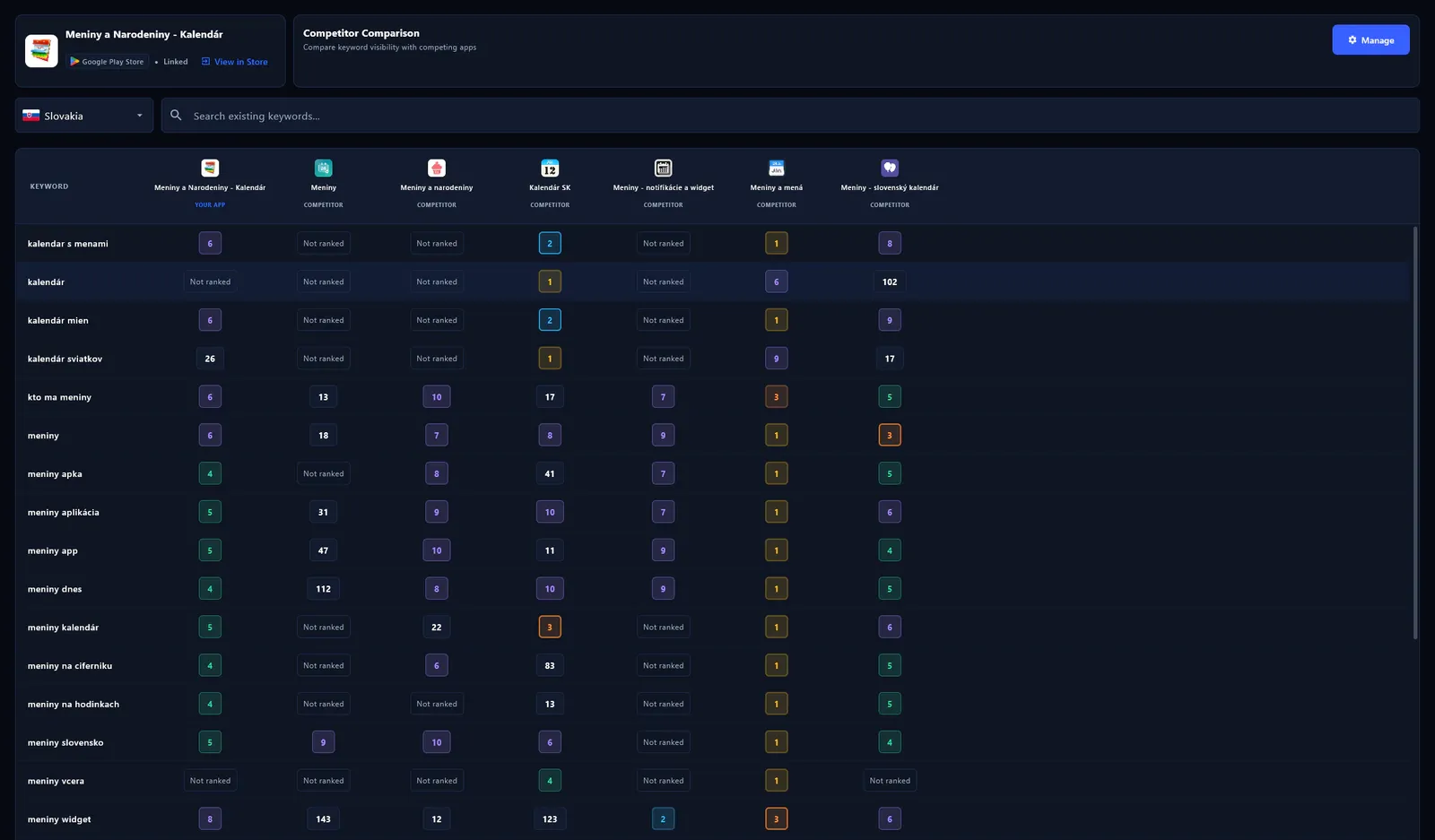Click the table's vertical scrollbar
Screen dimensions: 1435x840
pos(1415,433)
